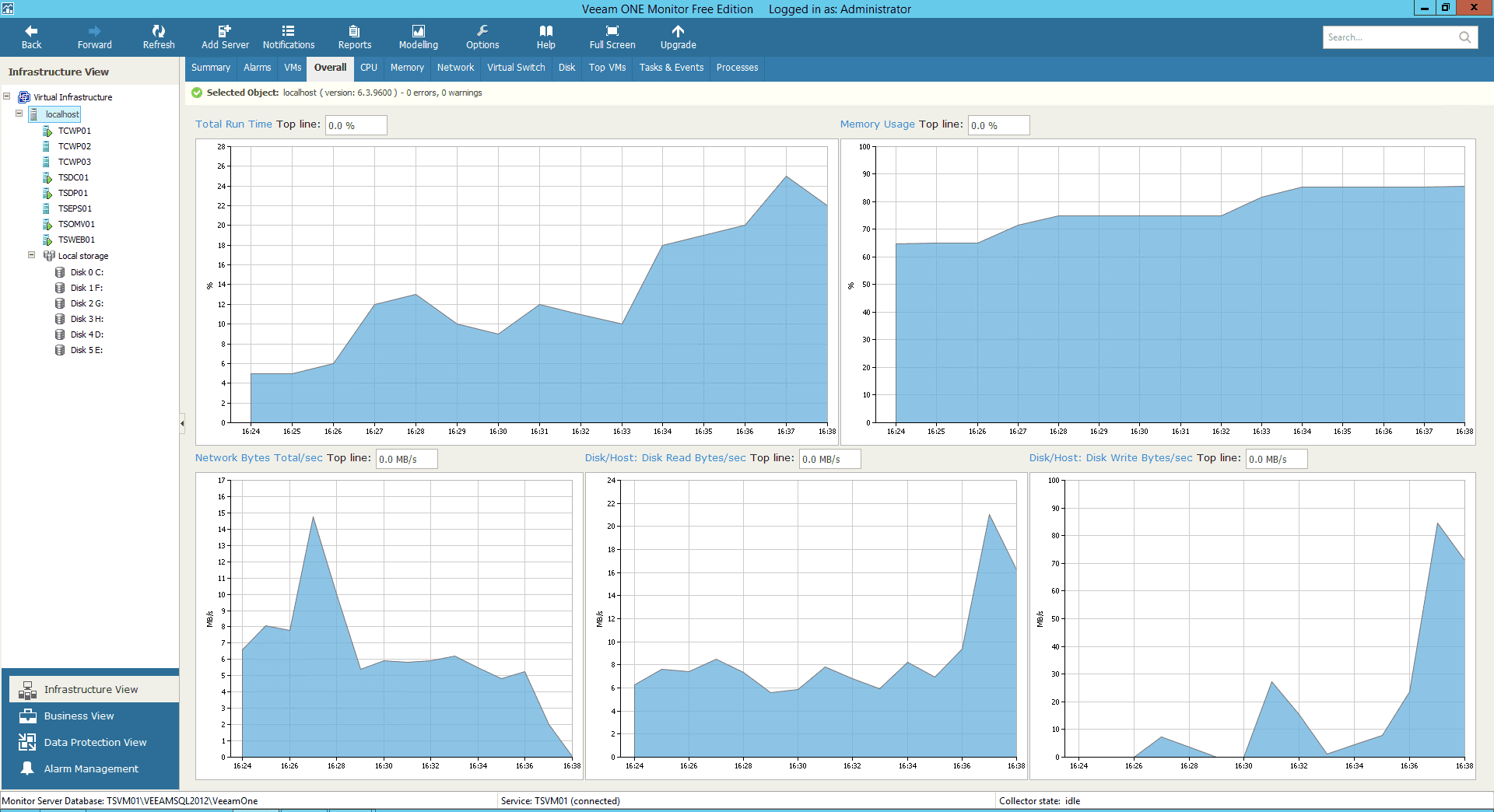Image resolution: width=1494 pixels, height=812 pixels.
Task: Open the Reports toolbar item
Action: [x=355, y=37]
